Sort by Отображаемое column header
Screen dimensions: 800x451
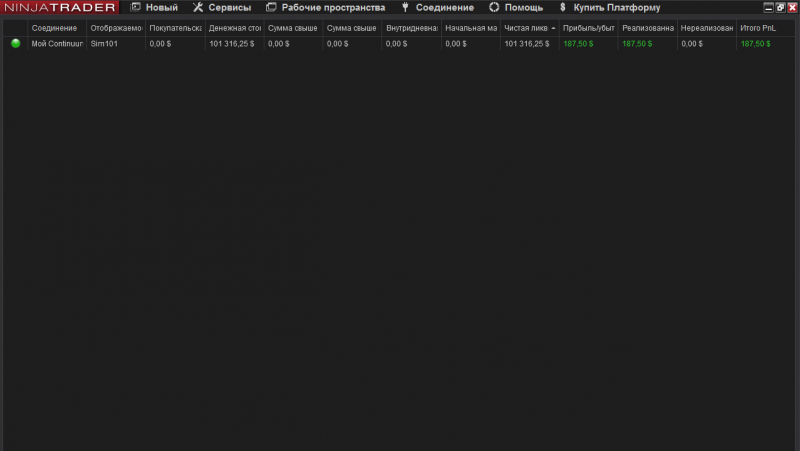(x=116, y=28)
